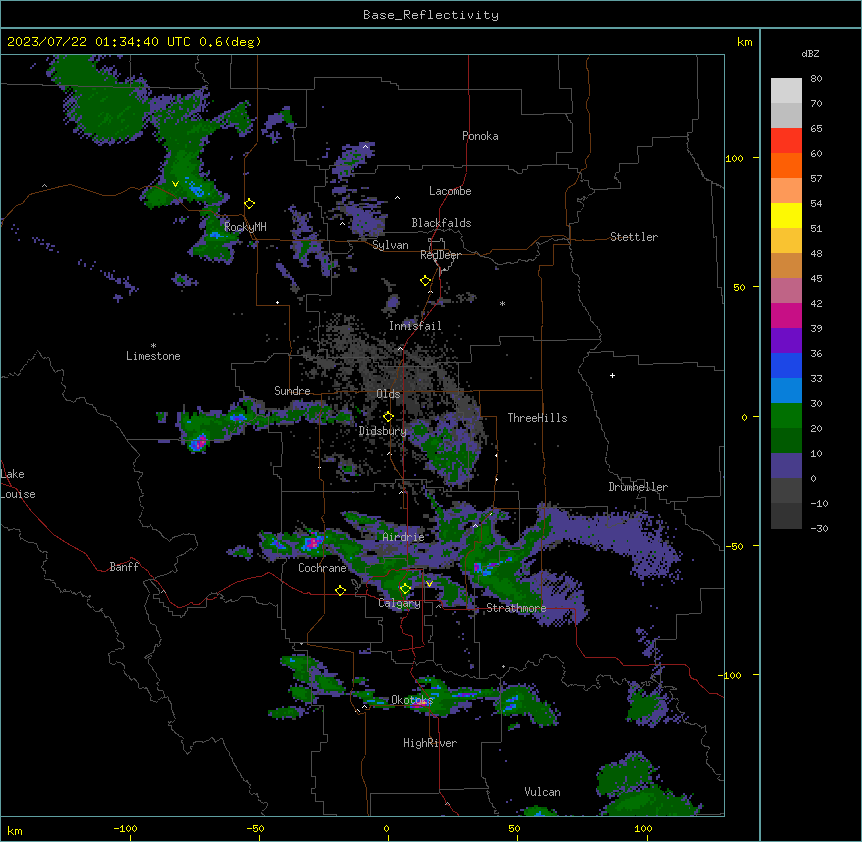Click the Vulcan town label

(542, 792)
